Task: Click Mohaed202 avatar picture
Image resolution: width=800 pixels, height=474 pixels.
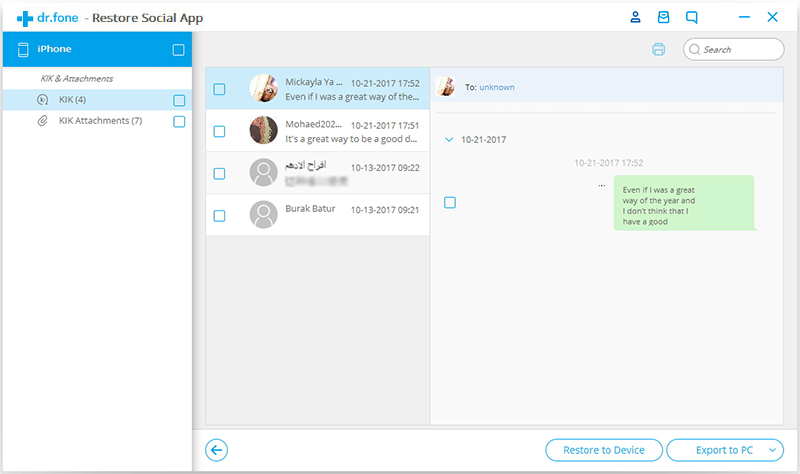Action: [264, 130]
